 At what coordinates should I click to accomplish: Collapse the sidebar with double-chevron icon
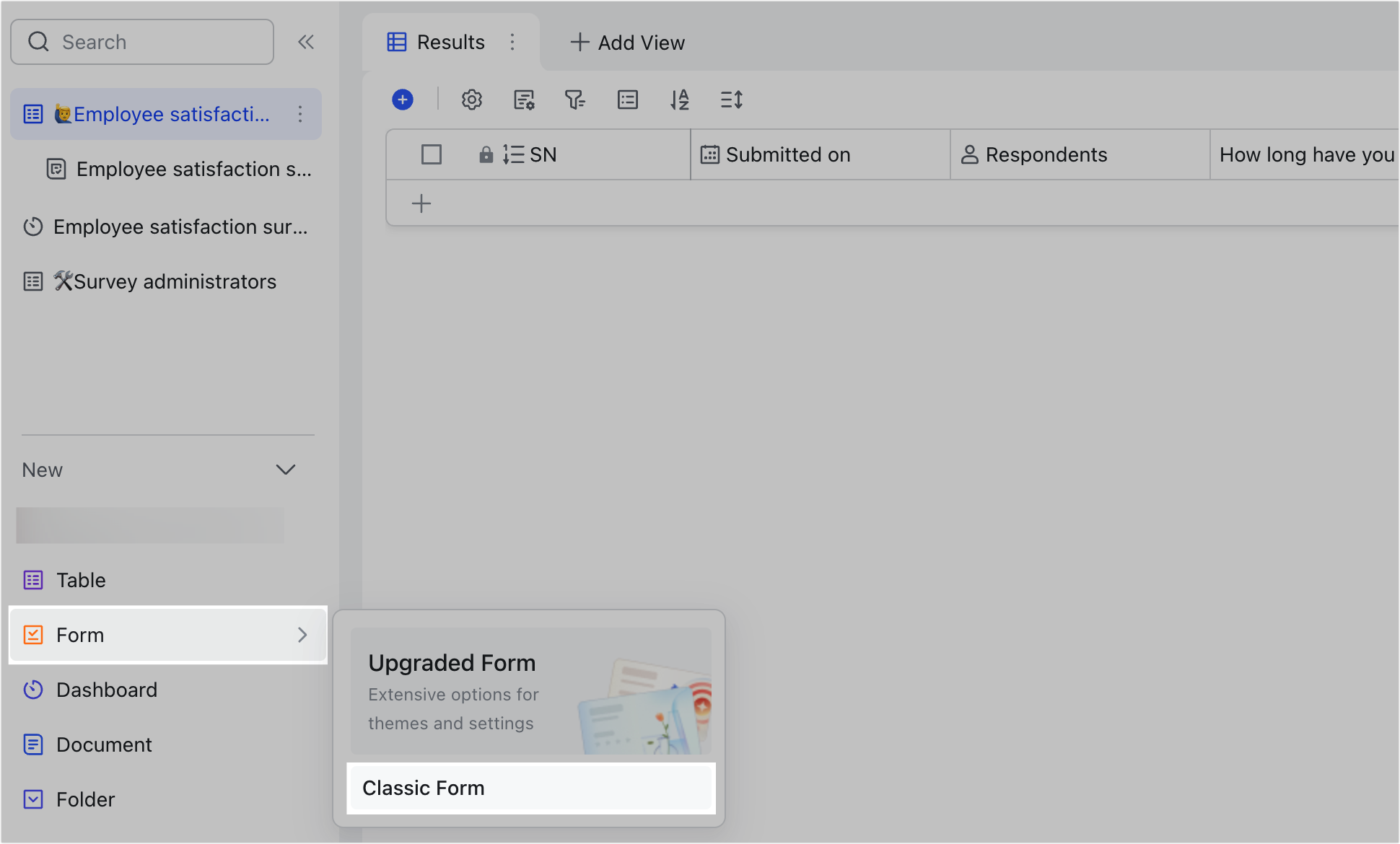point(306,42)
